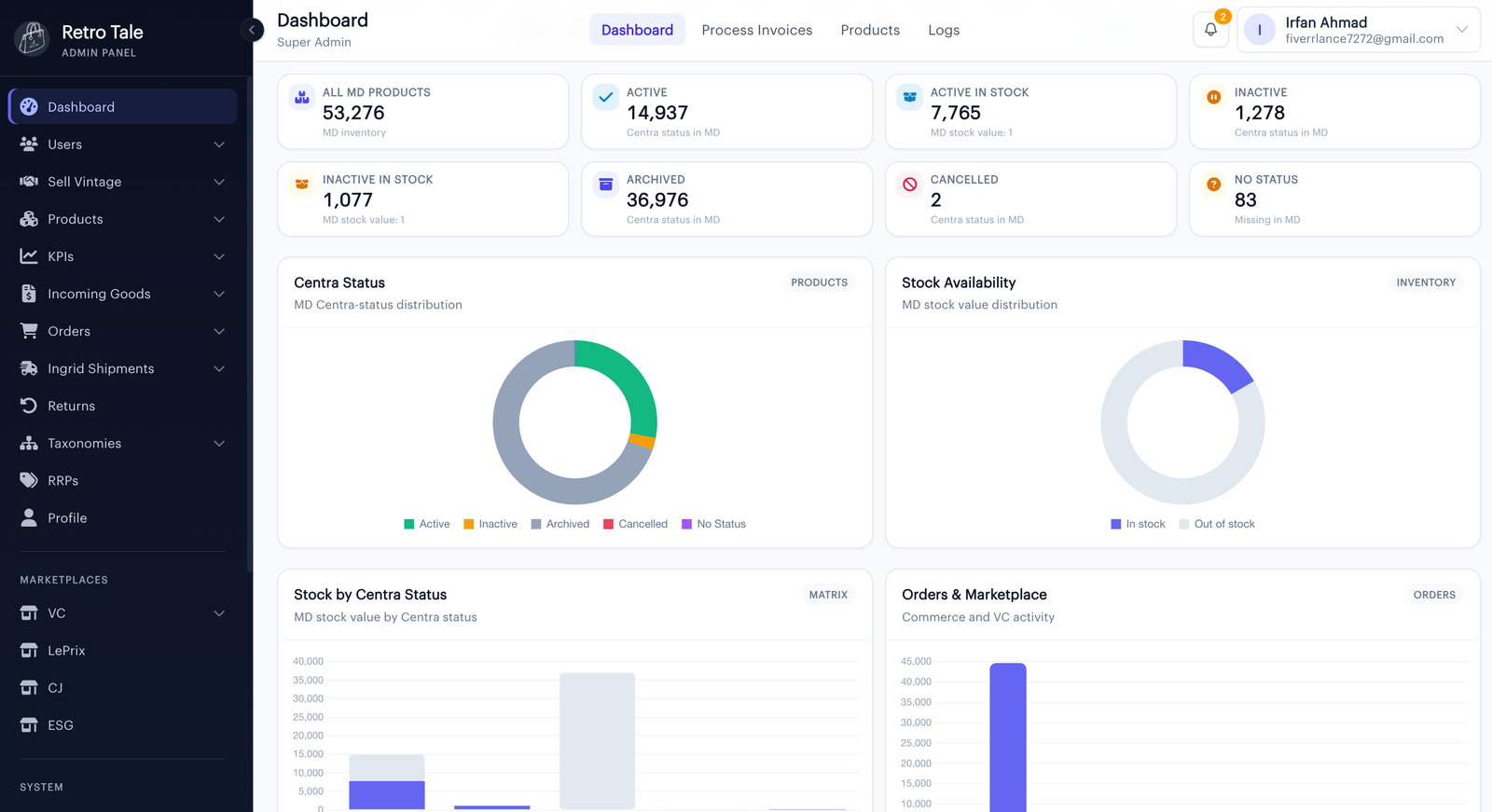Click the Users group icon

29,144
